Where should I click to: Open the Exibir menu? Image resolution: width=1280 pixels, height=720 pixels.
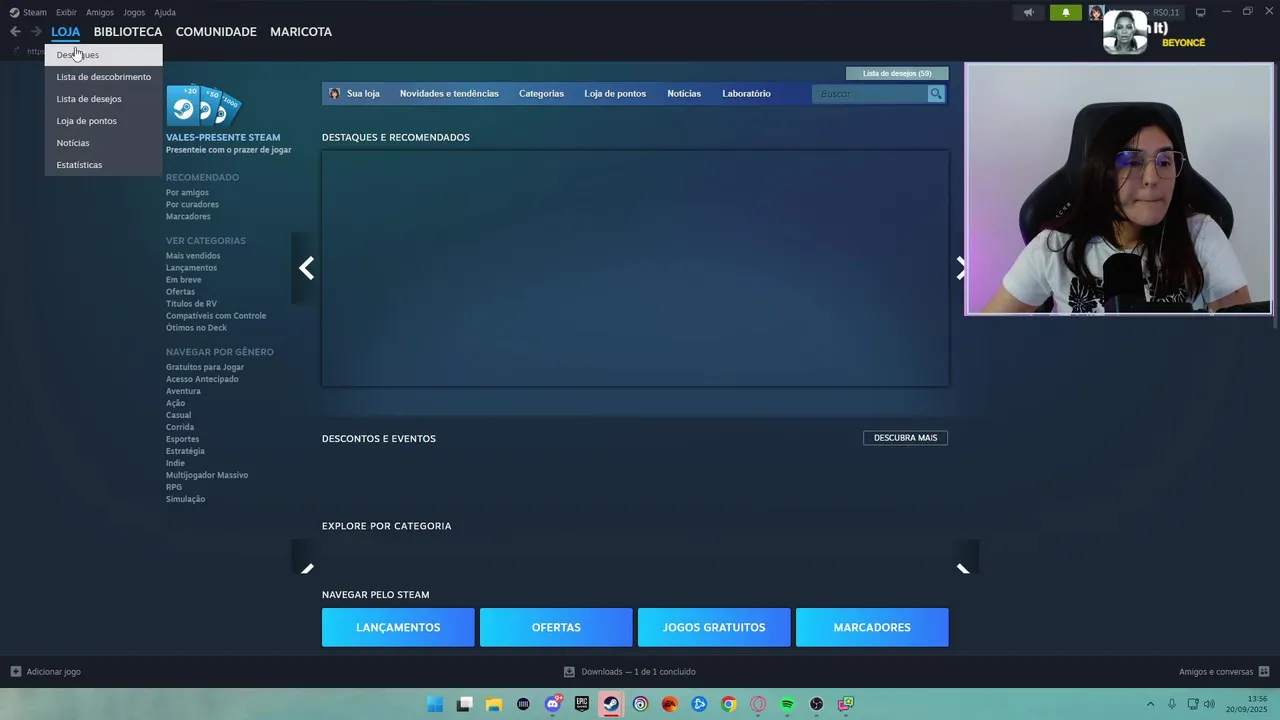(66, 13)
